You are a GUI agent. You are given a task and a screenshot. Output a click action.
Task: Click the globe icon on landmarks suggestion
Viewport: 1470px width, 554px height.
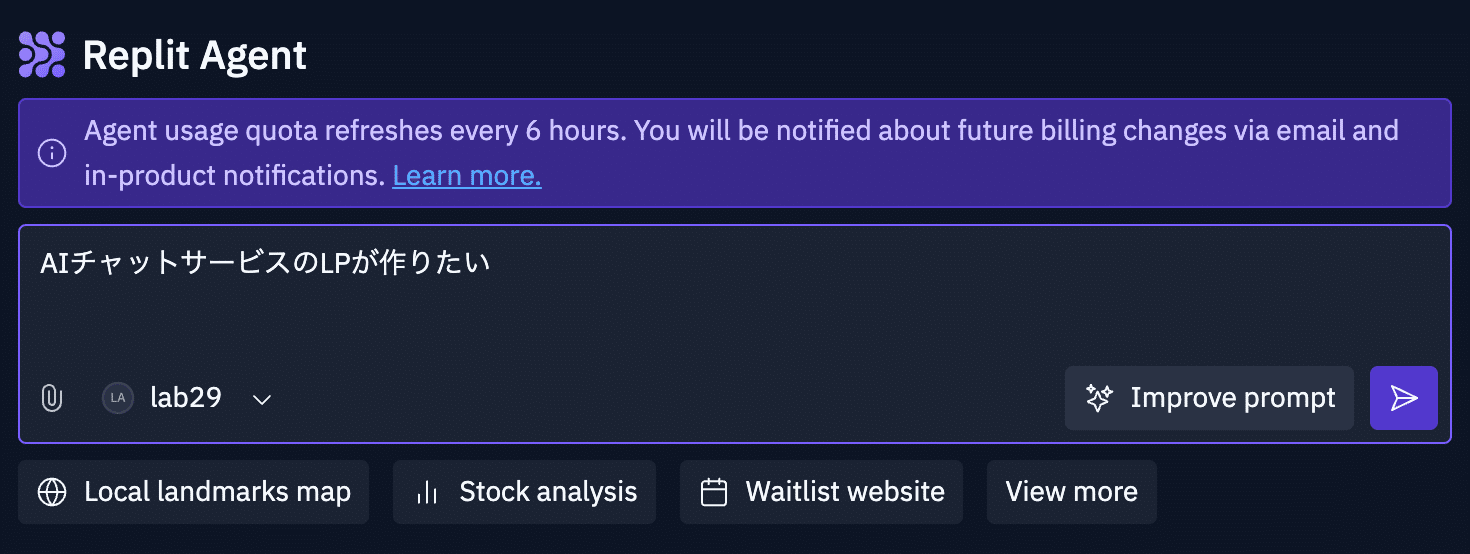click(51, 492)
